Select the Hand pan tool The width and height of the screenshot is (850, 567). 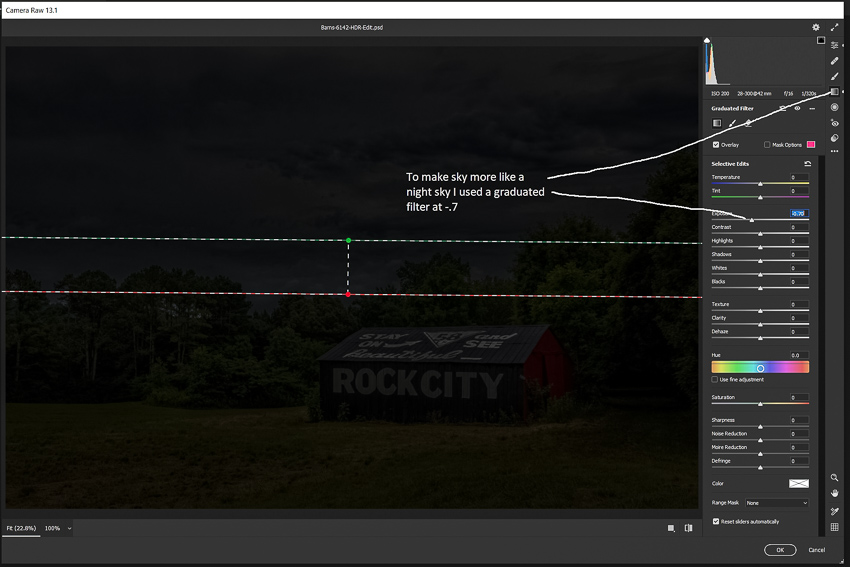pos(835,493)
